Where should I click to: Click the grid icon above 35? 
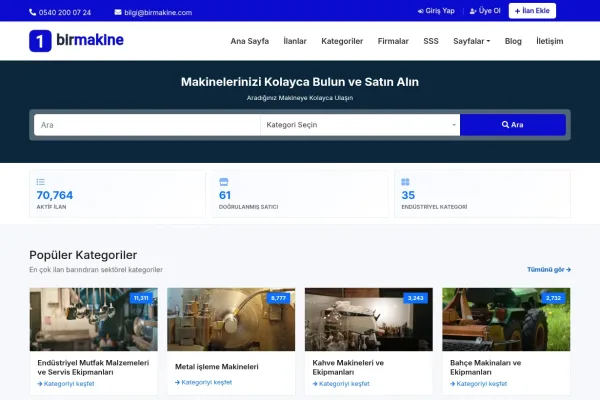405,182
